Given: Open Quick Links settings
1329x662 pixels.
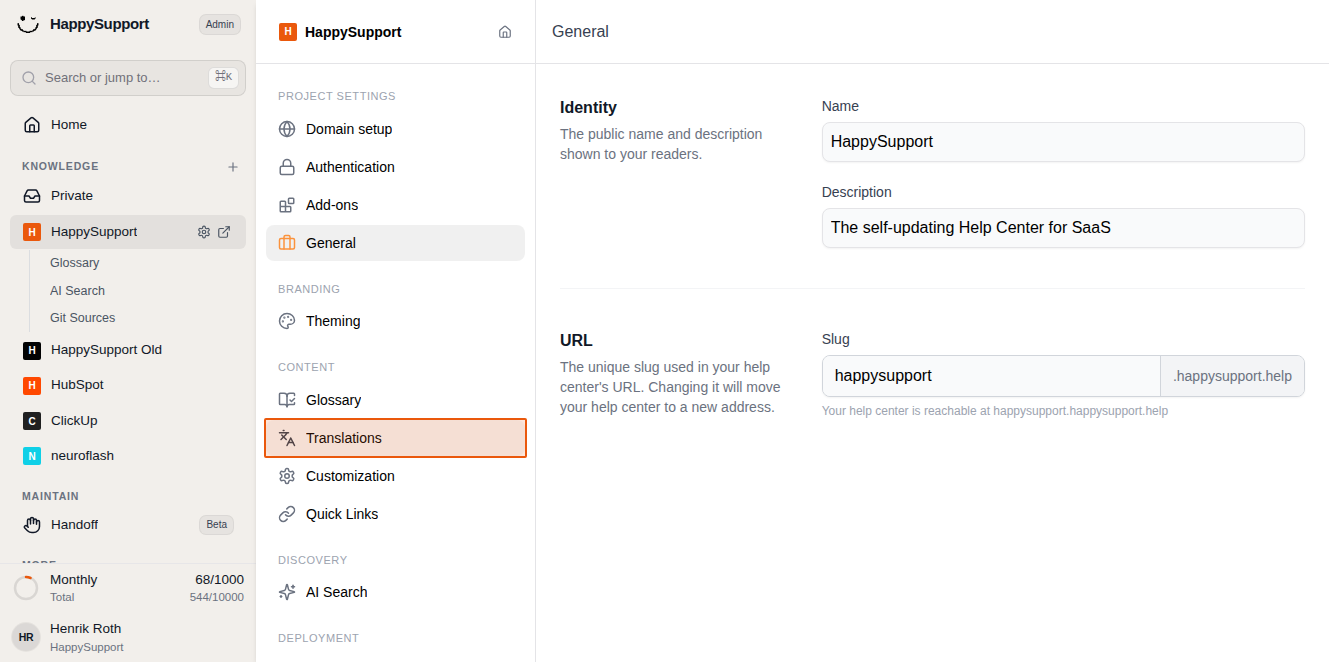Looking at the screenshot, I should [x=395, y=514].
